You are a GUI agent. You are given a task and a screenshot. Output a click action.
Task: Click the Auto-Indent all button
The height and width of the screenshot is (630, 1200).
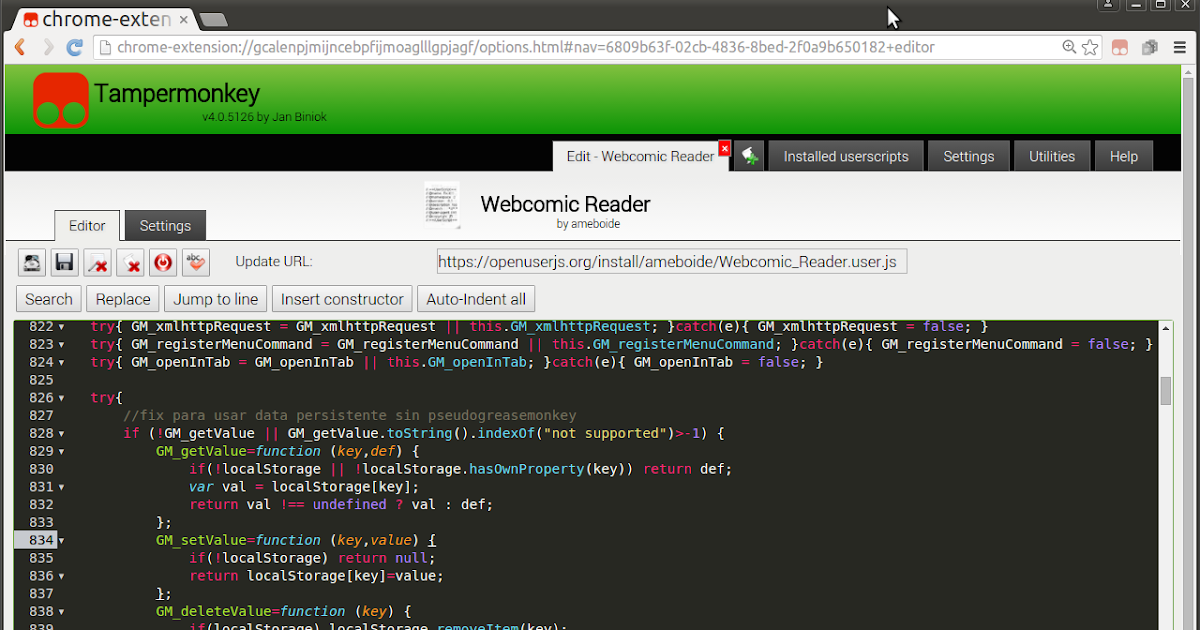(476, 299)
